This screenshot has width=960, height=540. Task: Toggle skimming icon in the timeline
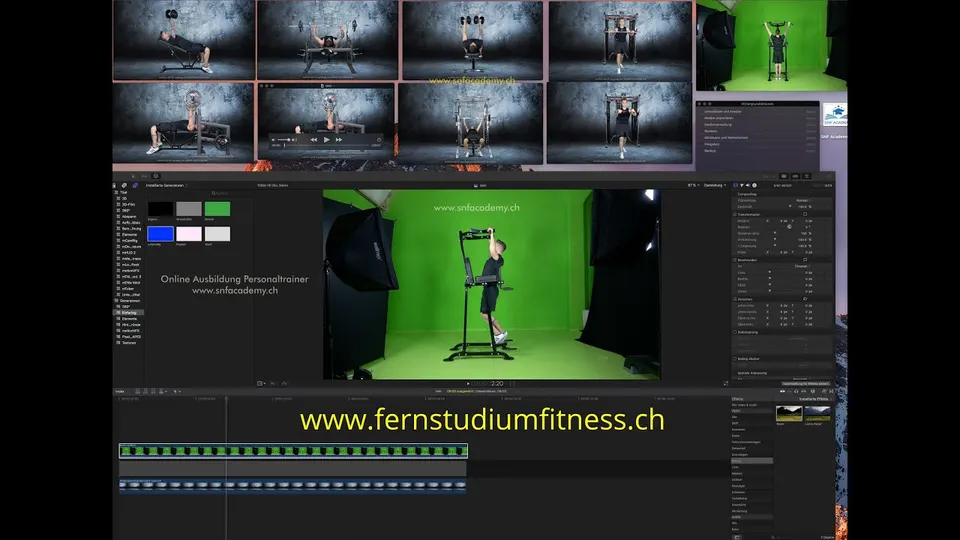782,391
